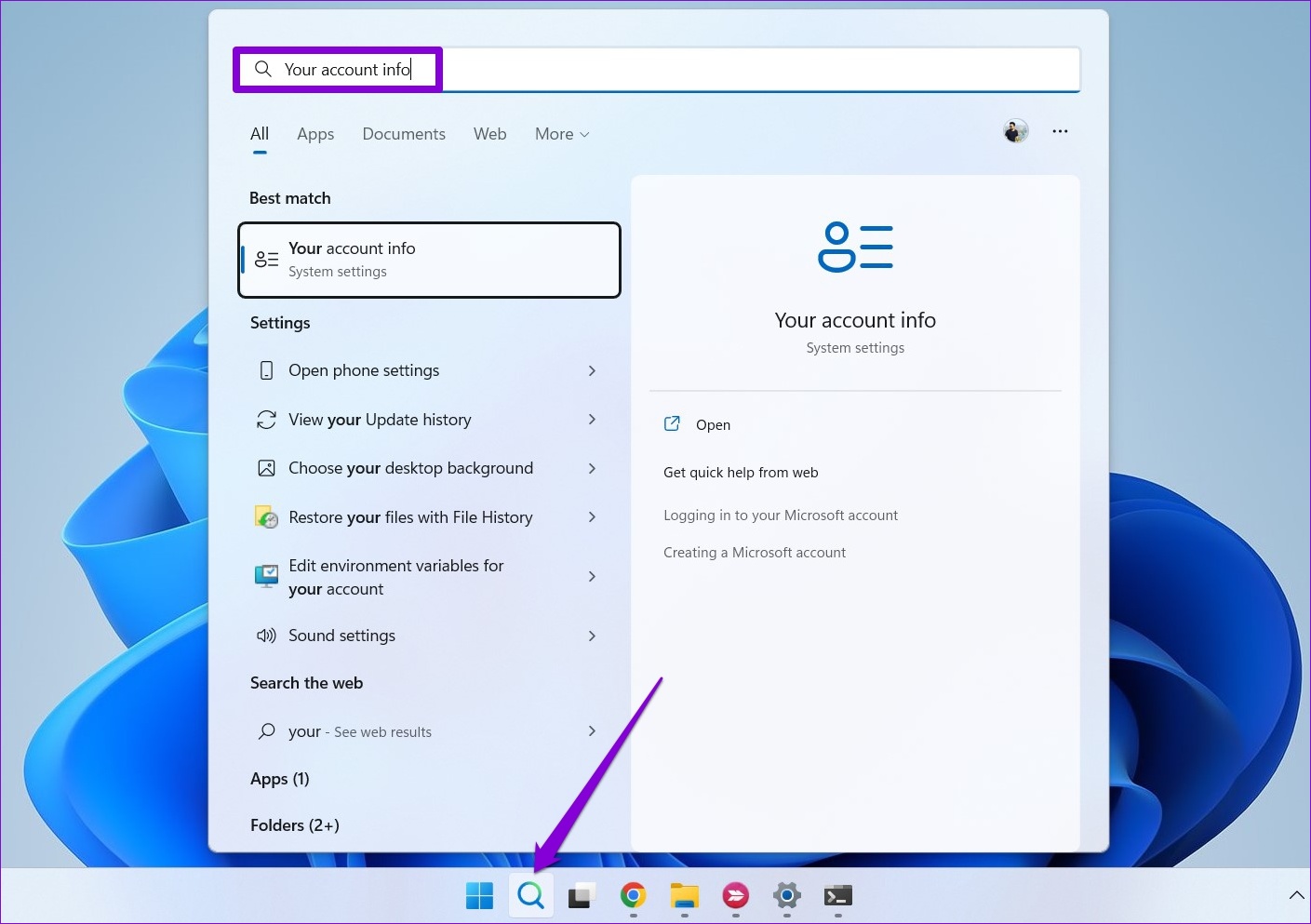The image size is (1311, 924).
Task: Select the All tab
Action: click(260, 134)
